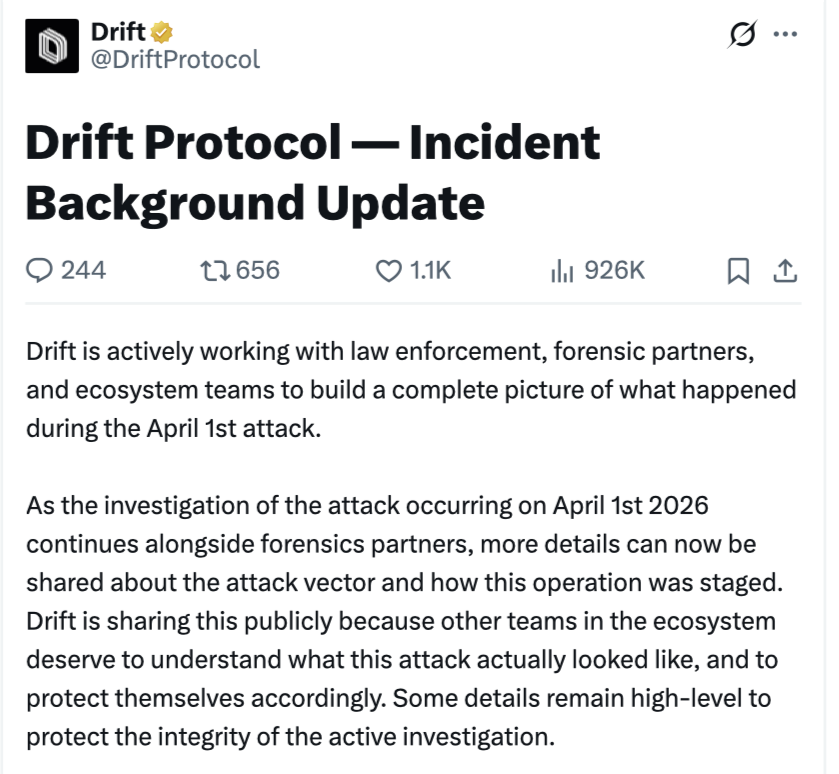Open profile via the Drift display name

(x=116, y=30)
